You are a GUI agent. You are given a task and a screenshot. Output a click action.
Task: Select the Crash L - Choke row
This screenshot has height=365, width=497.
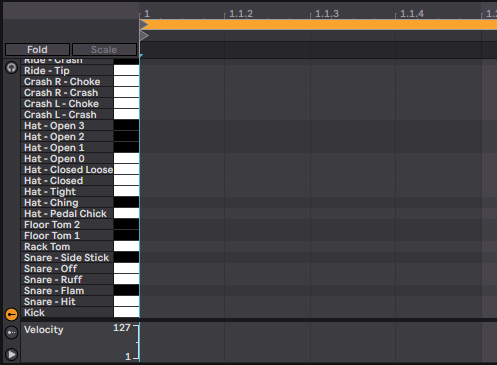click(67, 104)
